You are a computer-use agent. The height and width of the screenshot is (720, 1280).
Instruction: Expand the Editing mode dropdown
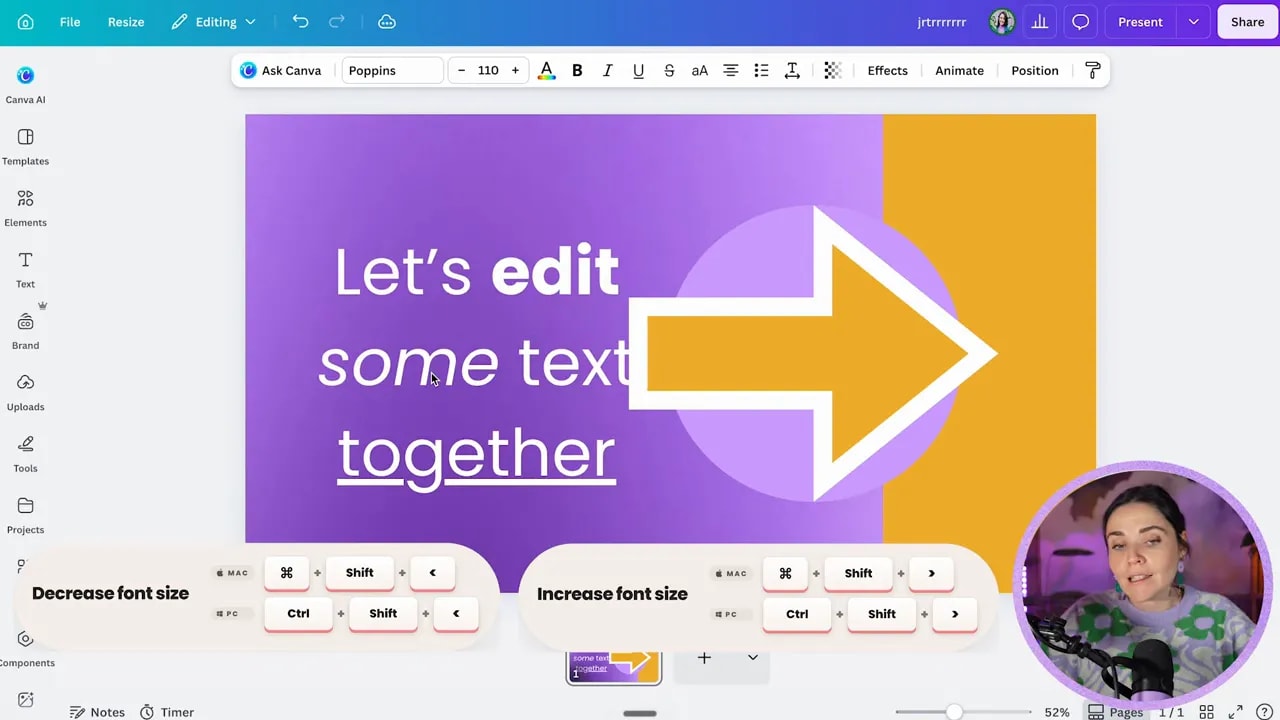(x=214, y=22)
